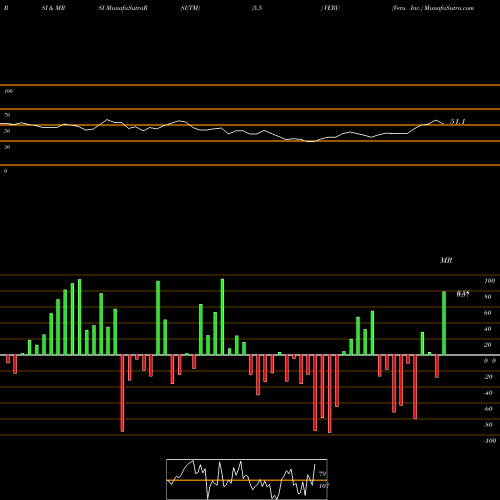Viewport: 500px width, 500px height.
Task: Click the 'SI MunafaSutraR' header text
Action: click(123, 8)
